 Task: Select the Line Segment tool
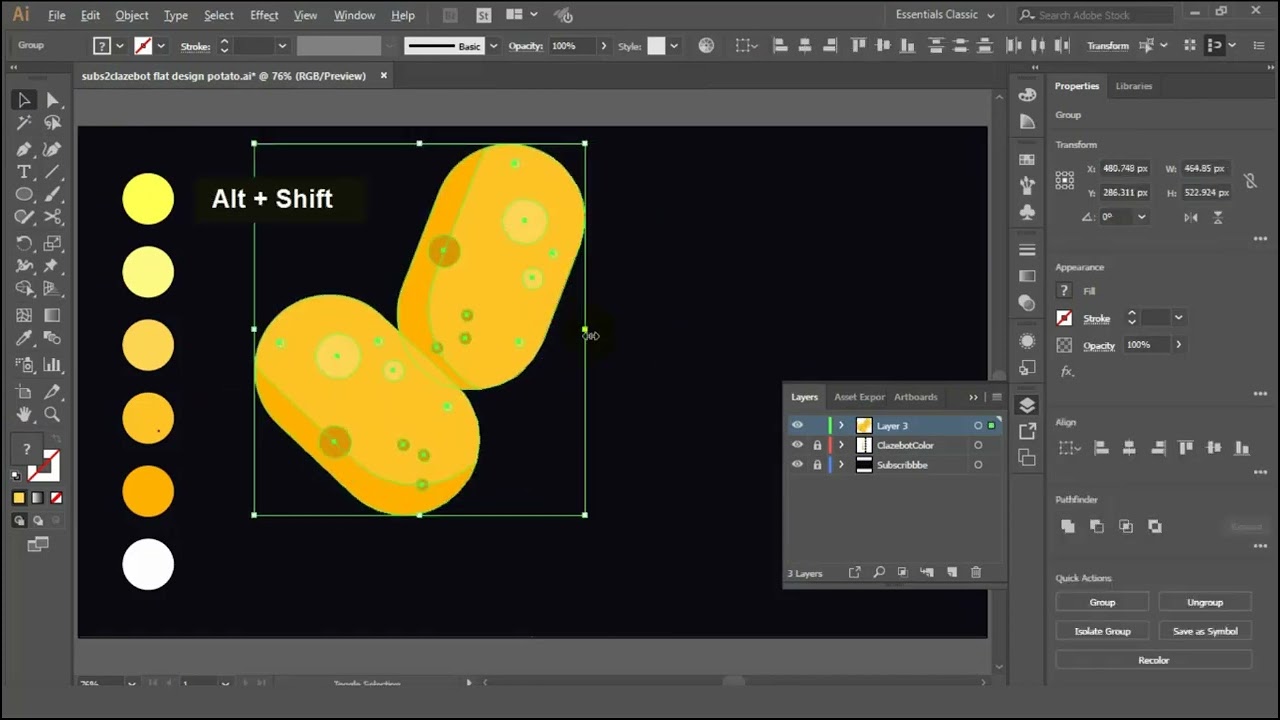52,172
